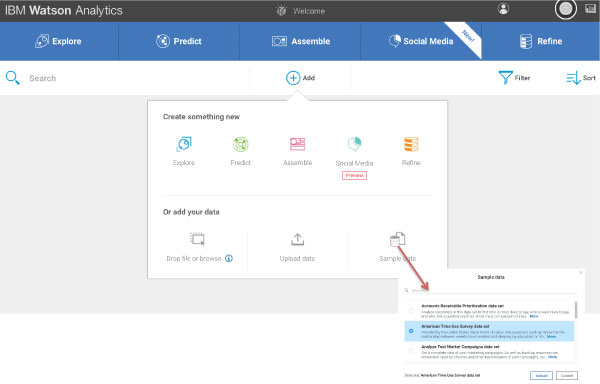Focus search field in Sample data dialog
The height and width of the screenshot is (384, 600).
click(491, 290)
